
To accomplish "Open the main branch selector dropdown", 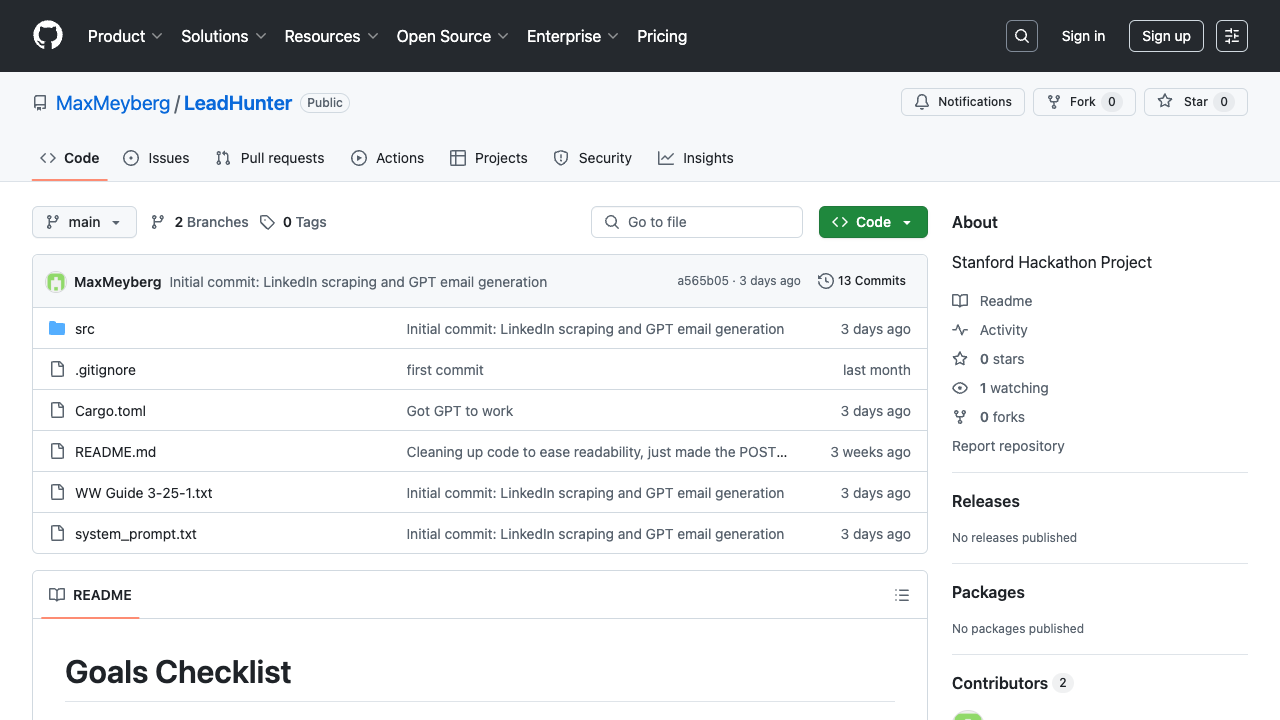I will pos(84,222).
